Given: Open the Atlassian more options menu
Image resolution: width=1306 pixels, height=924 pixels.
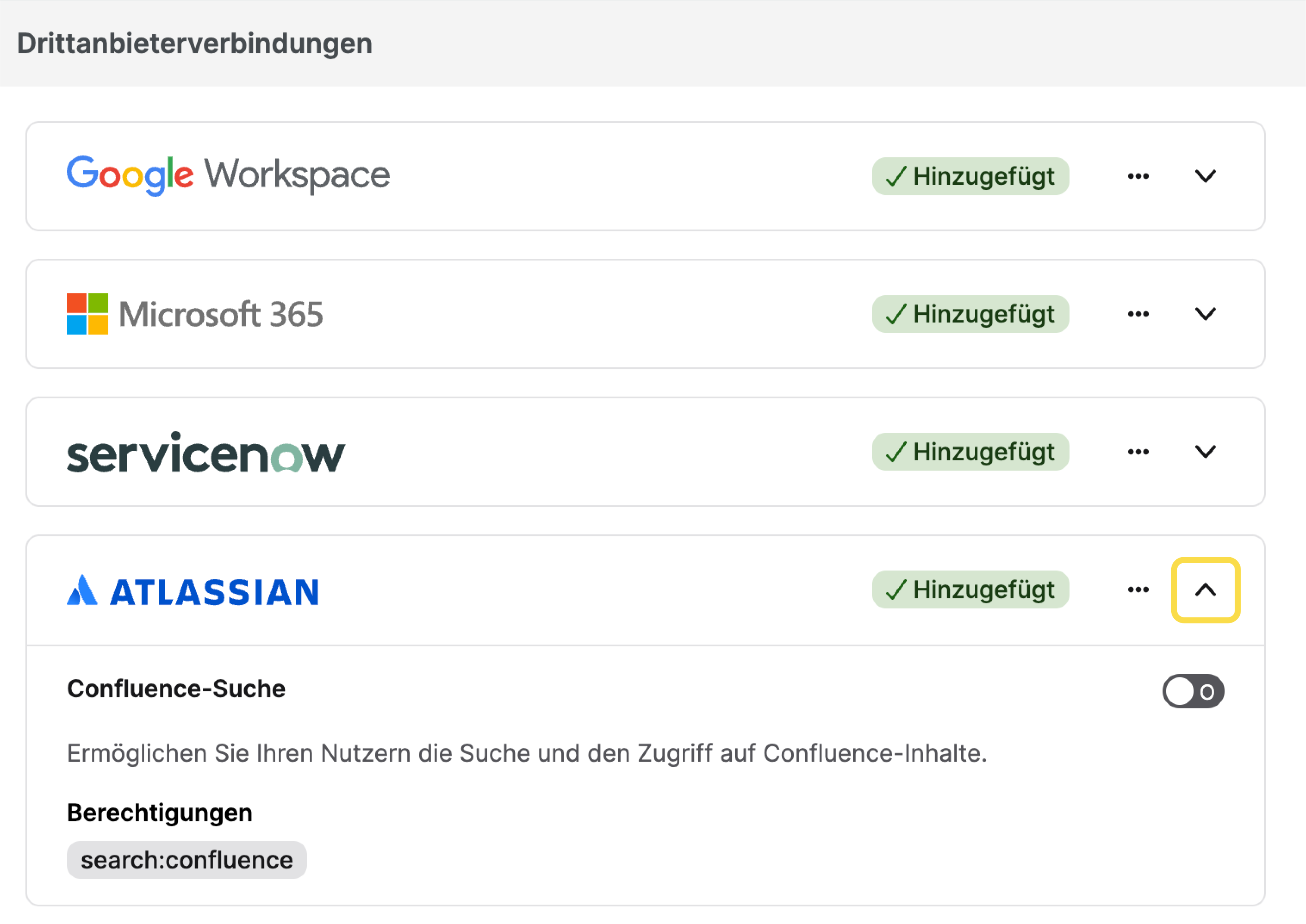Looking at the screenshot, I should pyautogui.click(x=1138, y=590).
